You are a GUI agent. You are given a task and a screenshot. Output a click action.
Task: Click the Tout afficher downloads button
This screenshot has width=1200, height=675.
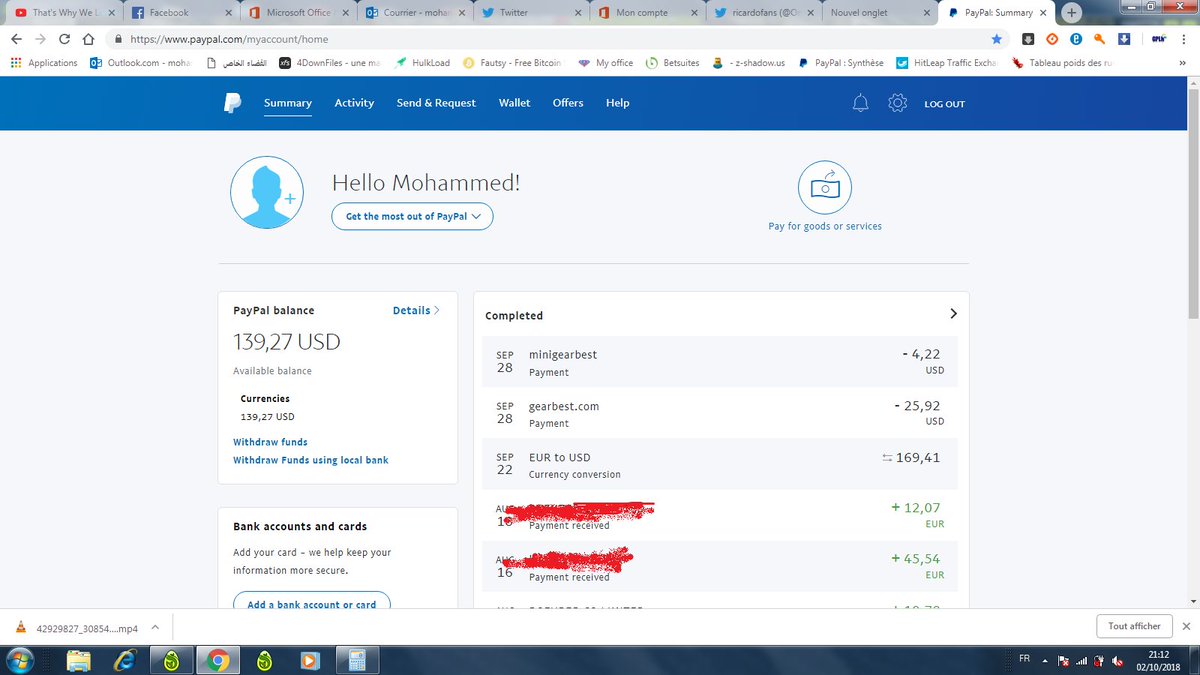[x=1135, y=626]
